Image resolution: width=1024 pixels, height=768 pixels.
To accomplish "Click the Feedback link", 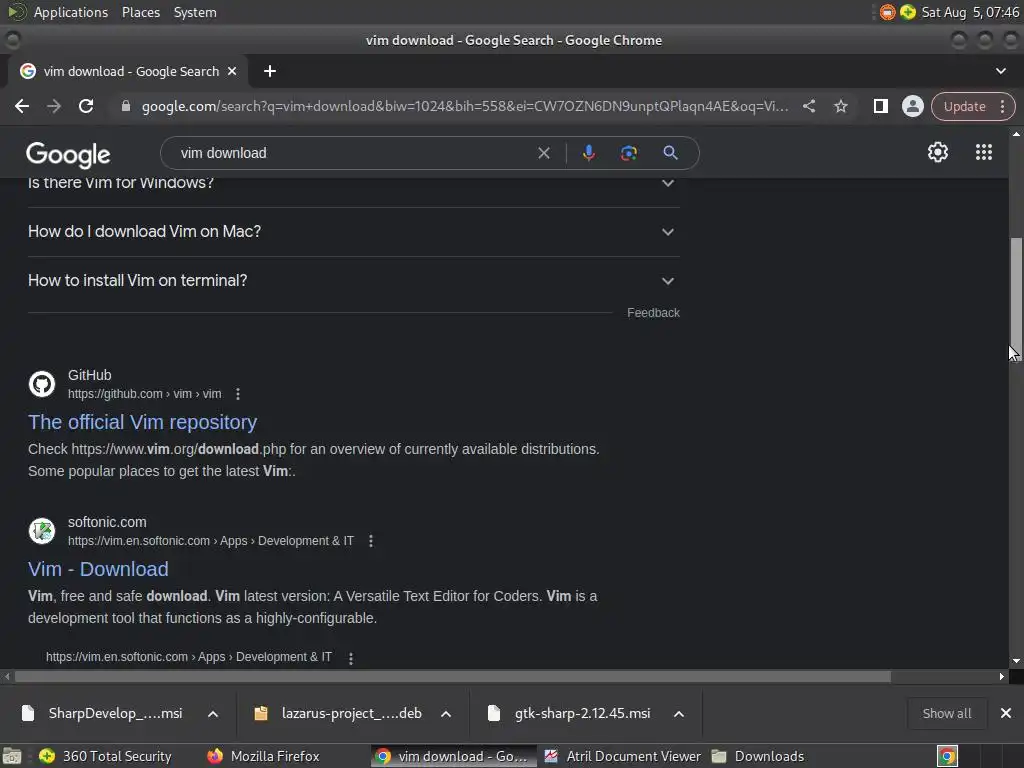I will tap(653, 313).
